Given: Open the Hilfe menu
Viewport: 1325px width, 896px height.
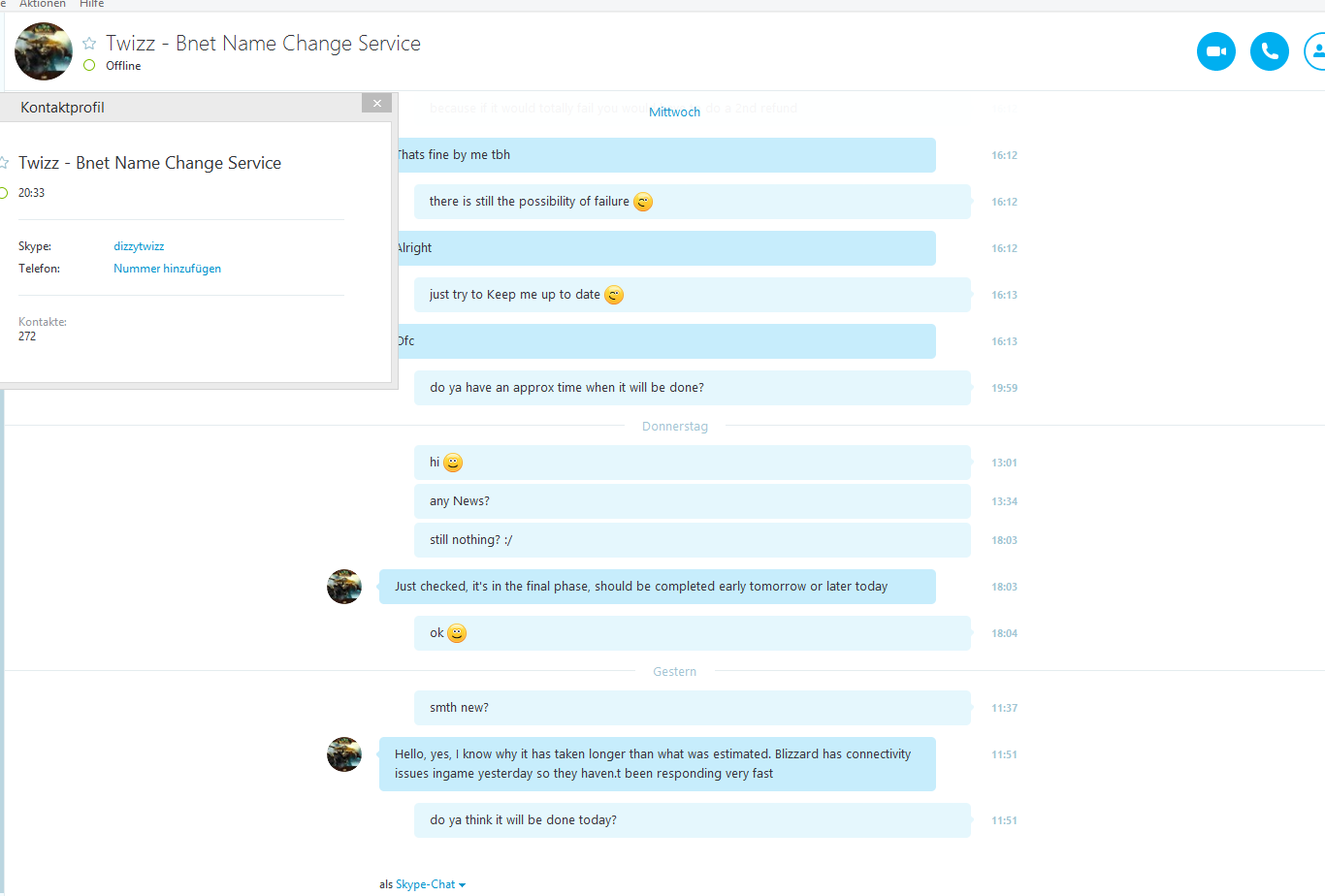Looking at the screenshot, I should pos(92,4).
